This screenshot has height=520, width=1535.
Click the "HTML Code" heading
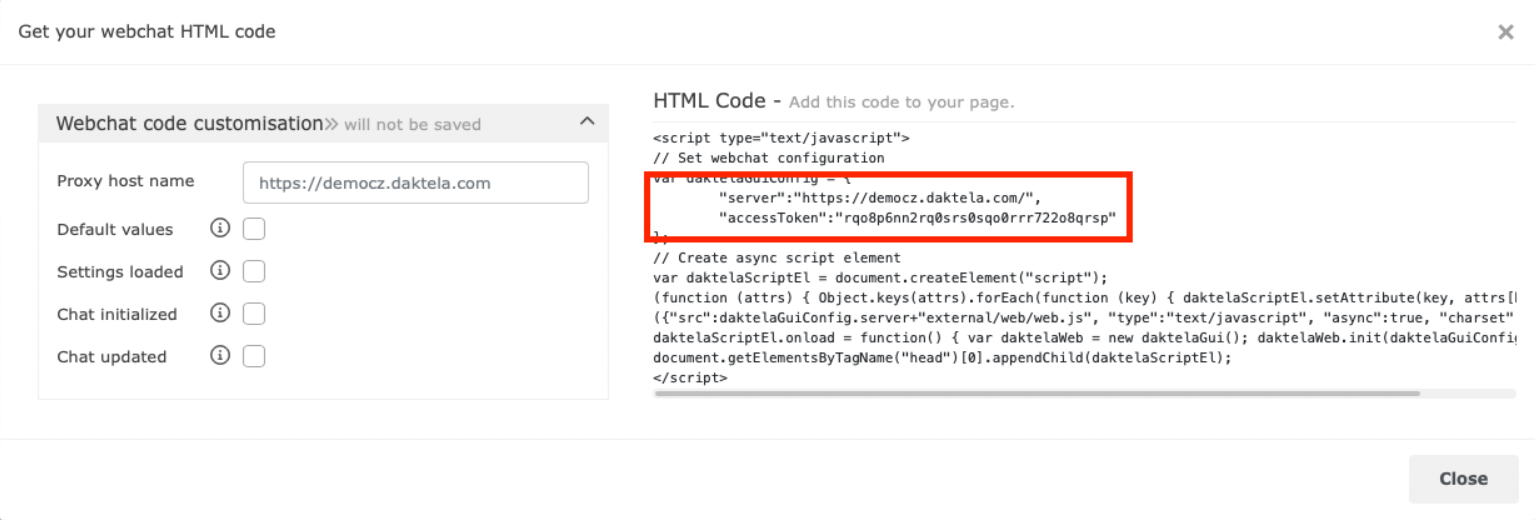point(710,101)
